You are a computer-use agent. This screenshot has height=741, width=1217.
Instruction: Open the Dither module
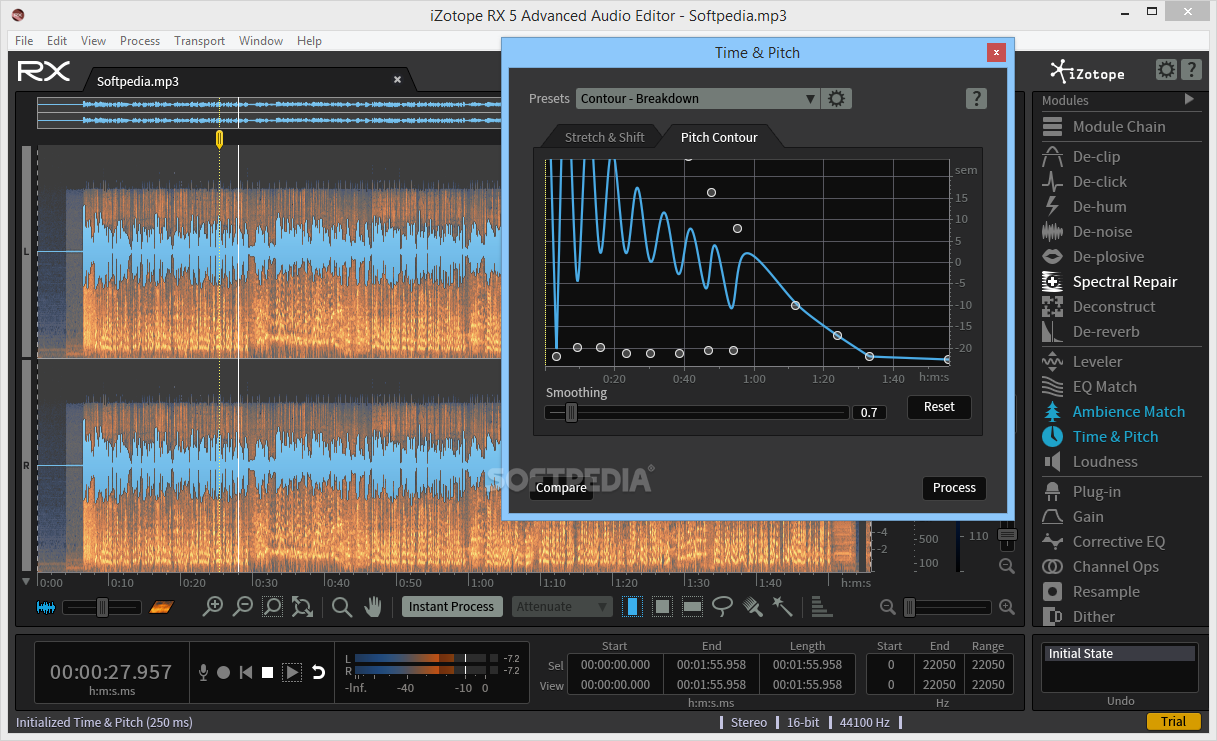[x=1093, y=617]
